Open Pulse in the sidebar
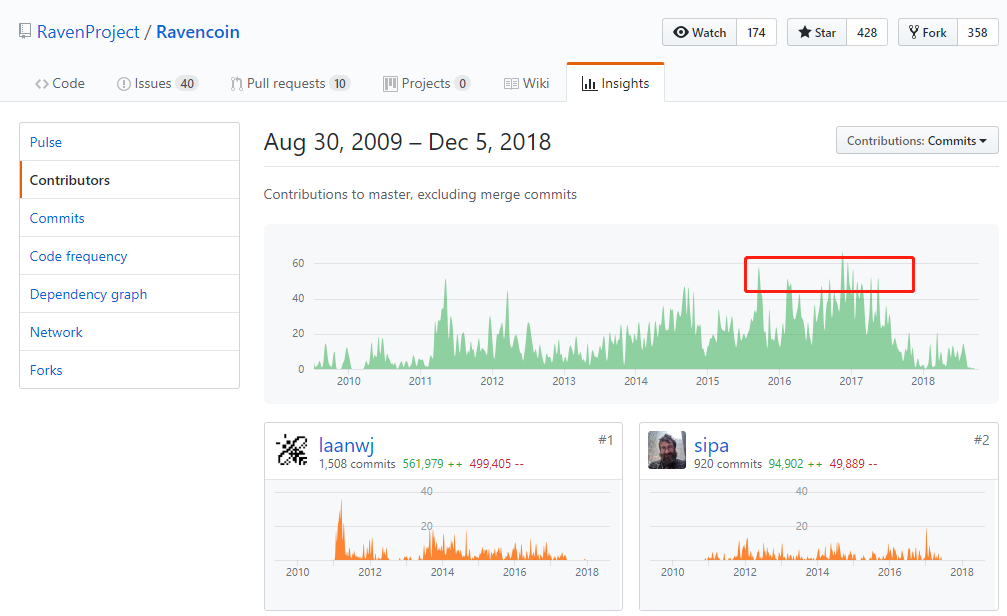The width and height of the screenshot is (1007, 616). pos(130,142)
